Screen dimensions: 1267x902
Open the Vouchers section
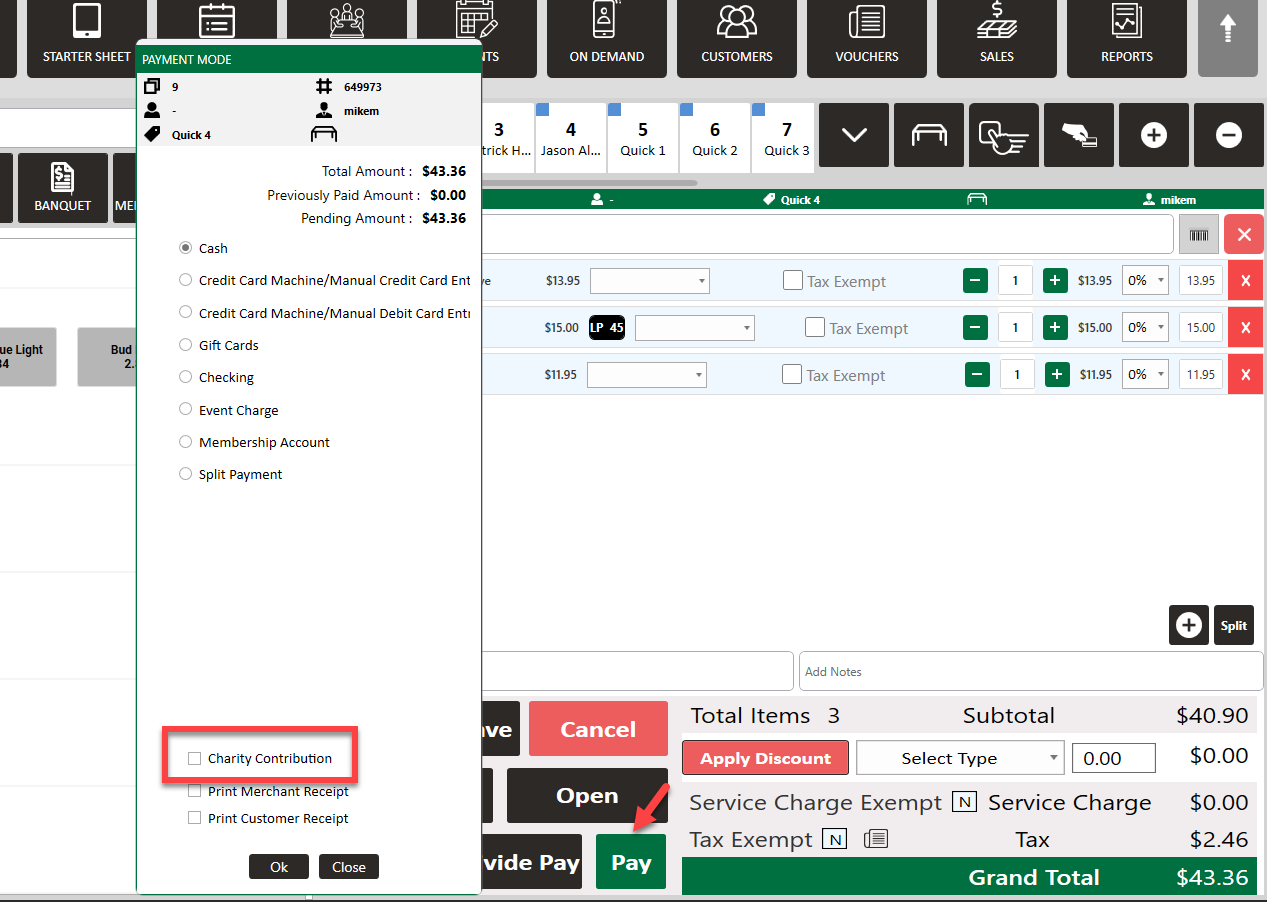point(866,37)
